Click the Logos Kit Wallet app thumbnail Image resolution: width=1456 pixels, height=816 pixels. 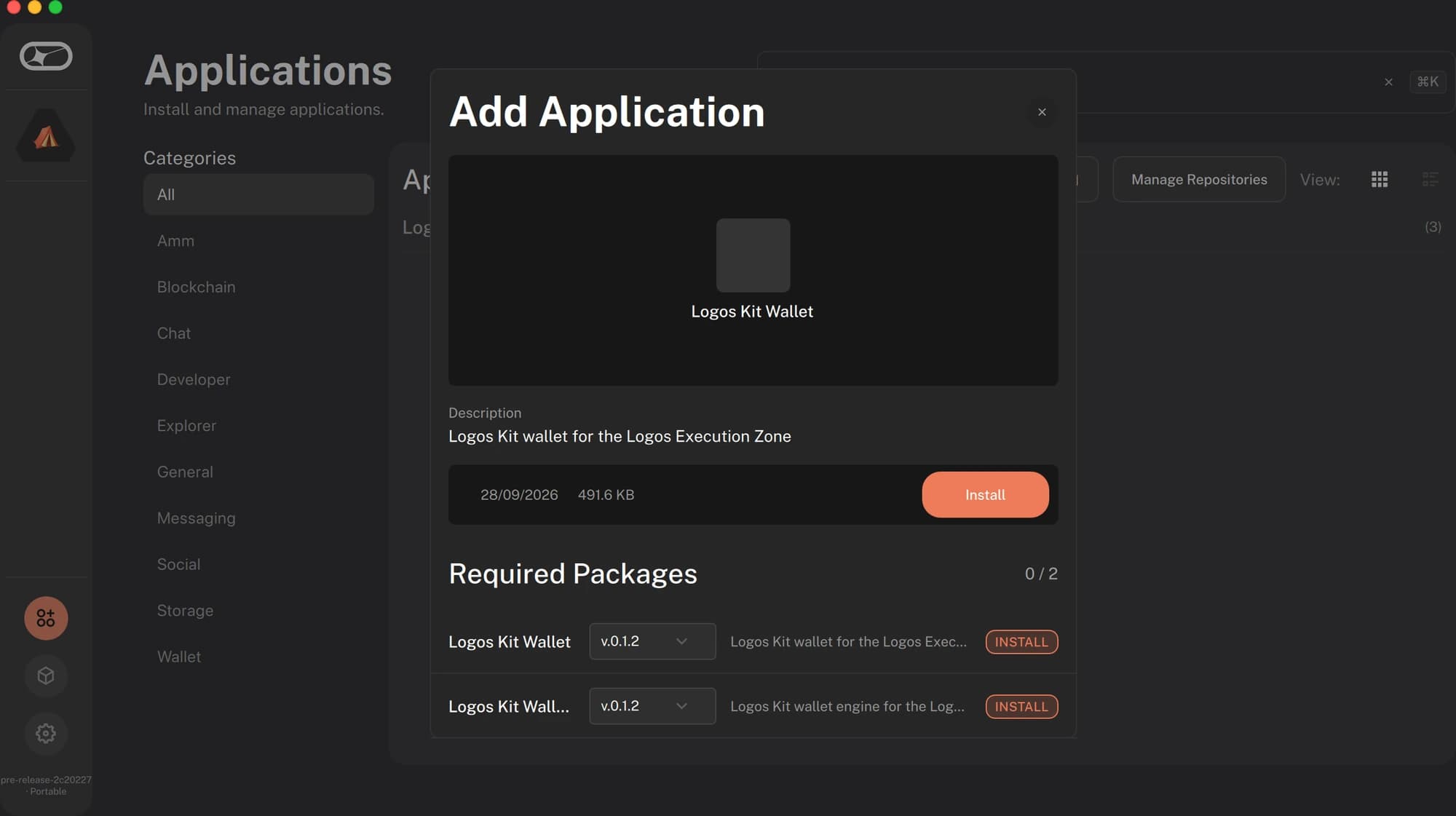click(x=753, y=256)
